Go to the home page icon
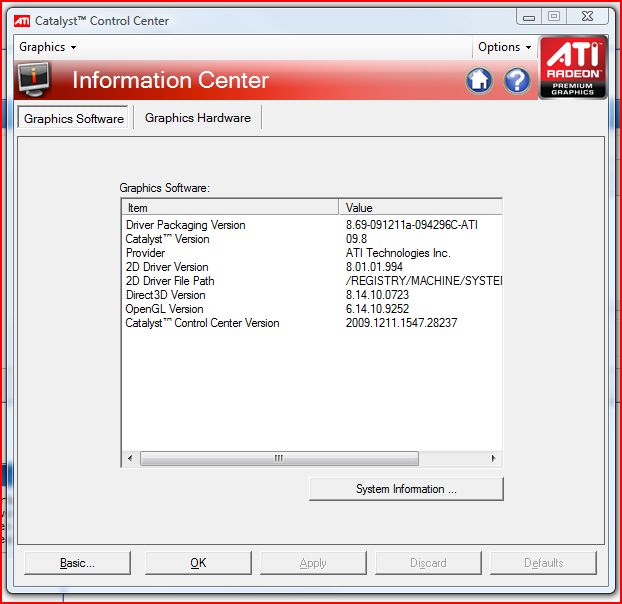The width and height of the screenshot is (622, 604). click(x=479, y=81)
